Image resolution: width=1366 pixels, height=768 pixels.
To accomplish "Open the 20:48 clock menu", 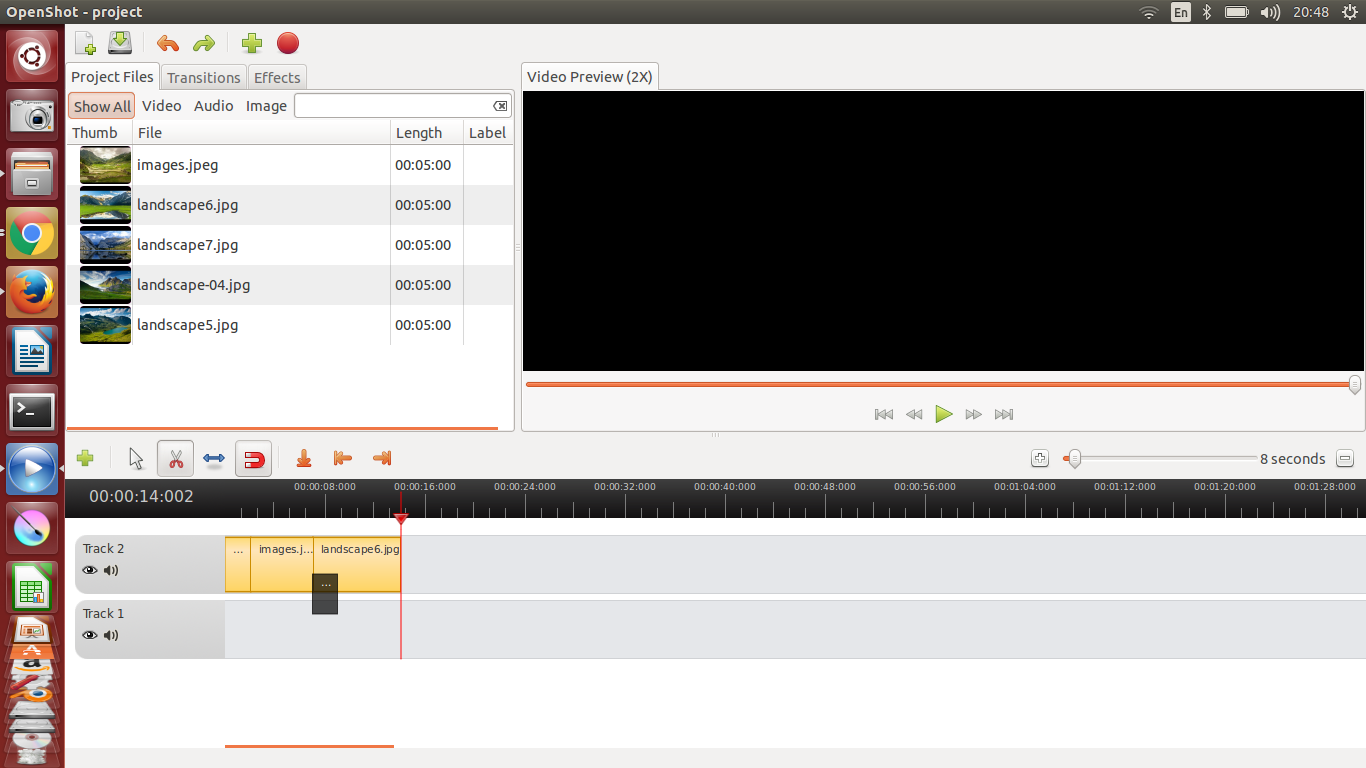I will [x=1310, y=12].
